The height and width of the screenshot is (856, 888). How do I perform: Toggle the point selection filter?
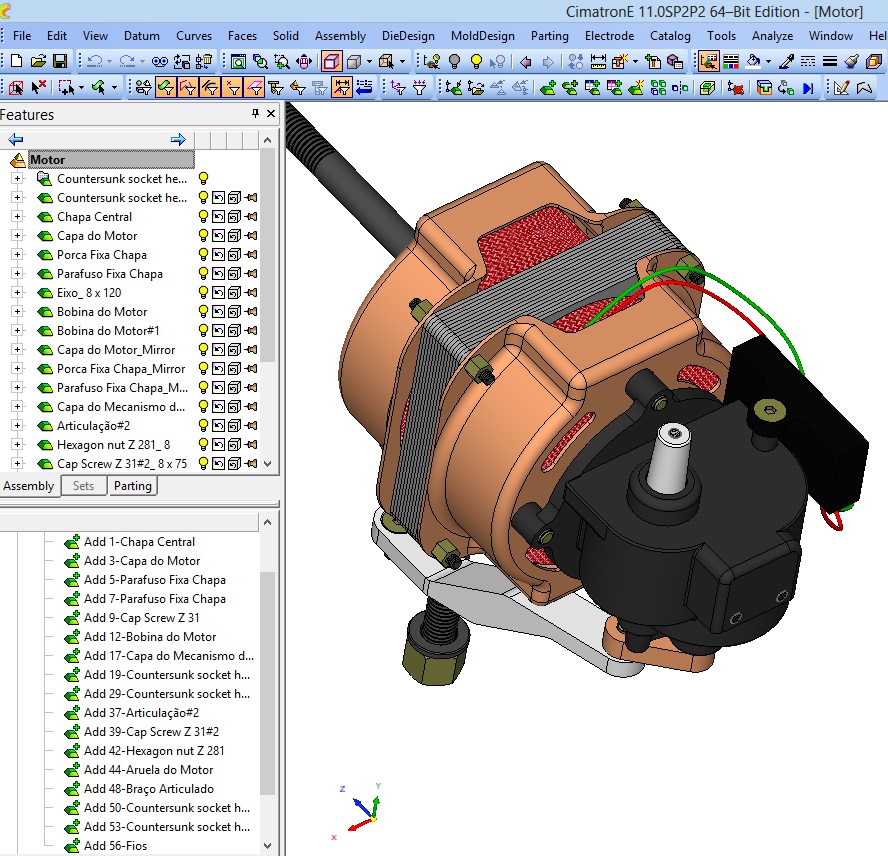pyautogui.click(x=233, y=87)
